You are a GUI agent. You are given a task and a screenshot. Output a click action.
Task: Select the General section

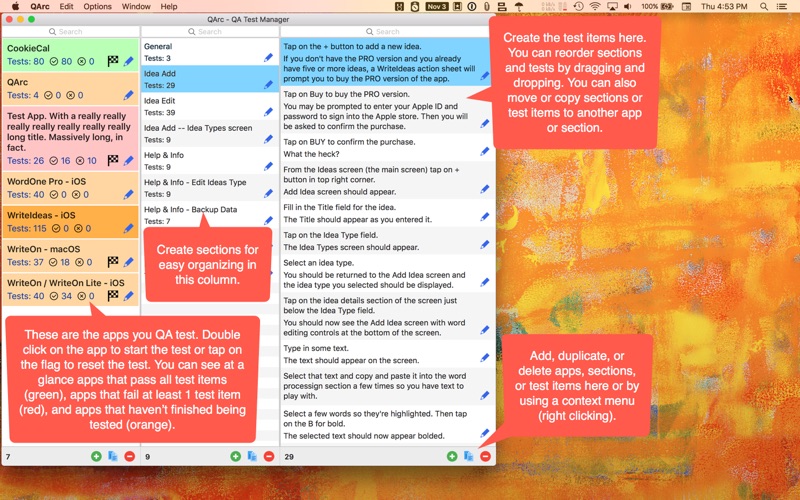[x=210, y=52]
